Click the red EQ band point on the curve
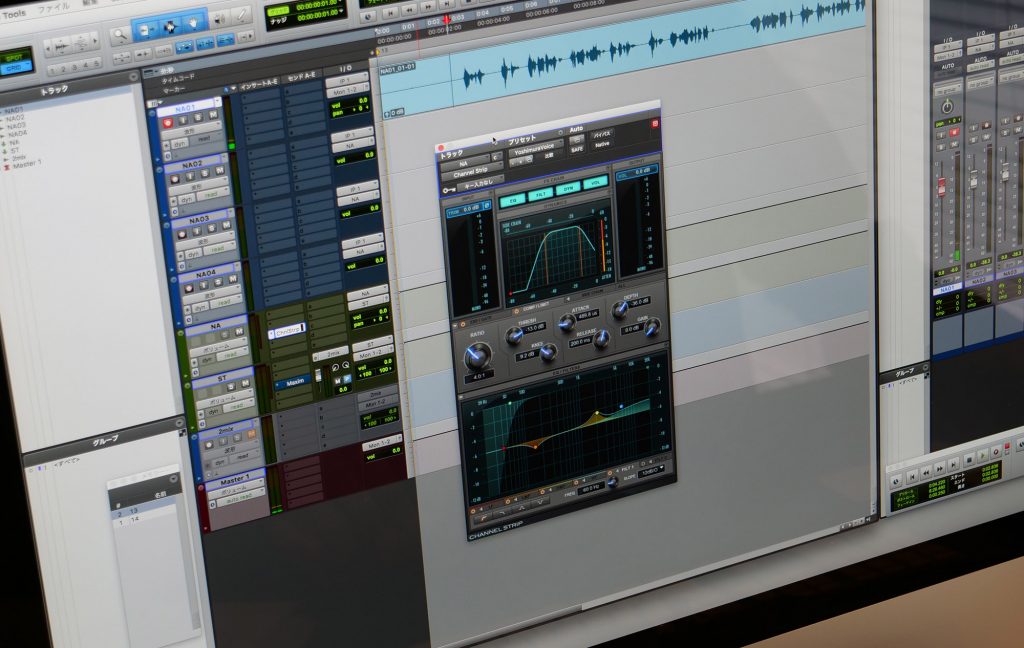Screen dimensions: 1024x648 tap(504, 449)
